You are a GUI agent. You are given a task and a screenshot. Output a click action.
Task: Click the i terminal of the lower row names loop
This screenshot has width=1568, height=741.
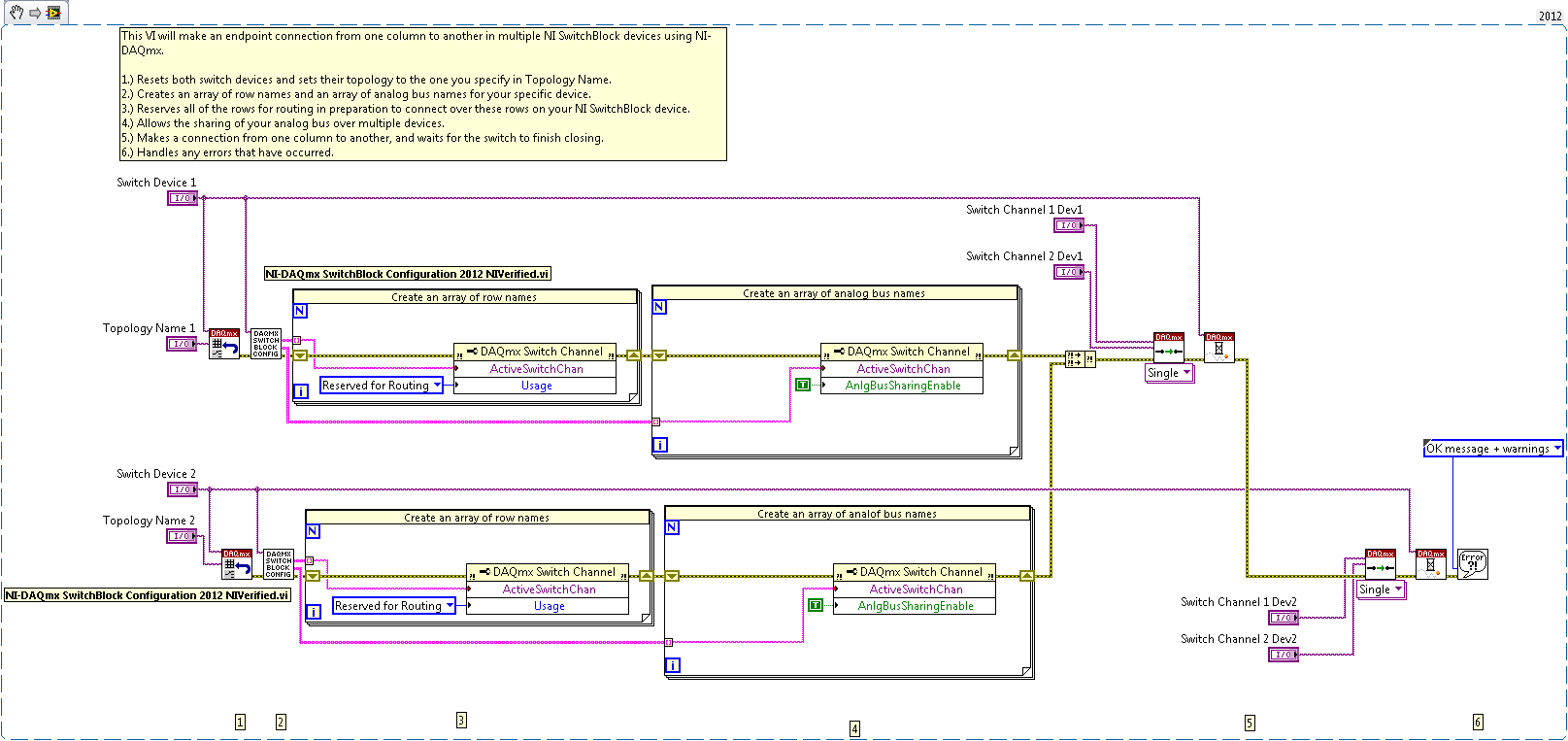click(314, 612)
